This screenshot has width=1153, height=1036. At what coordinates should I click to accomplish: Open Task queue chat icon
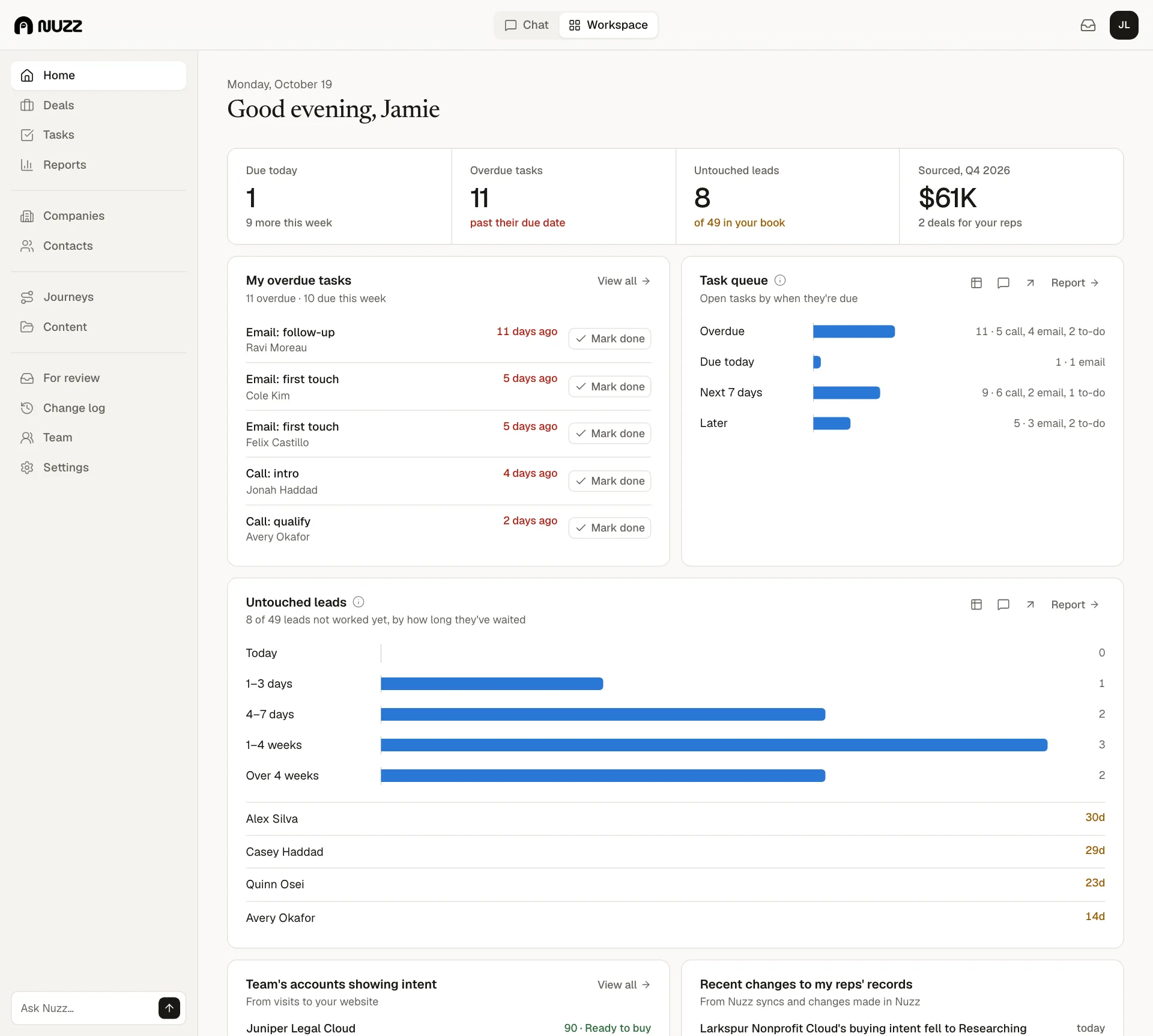1003,283
